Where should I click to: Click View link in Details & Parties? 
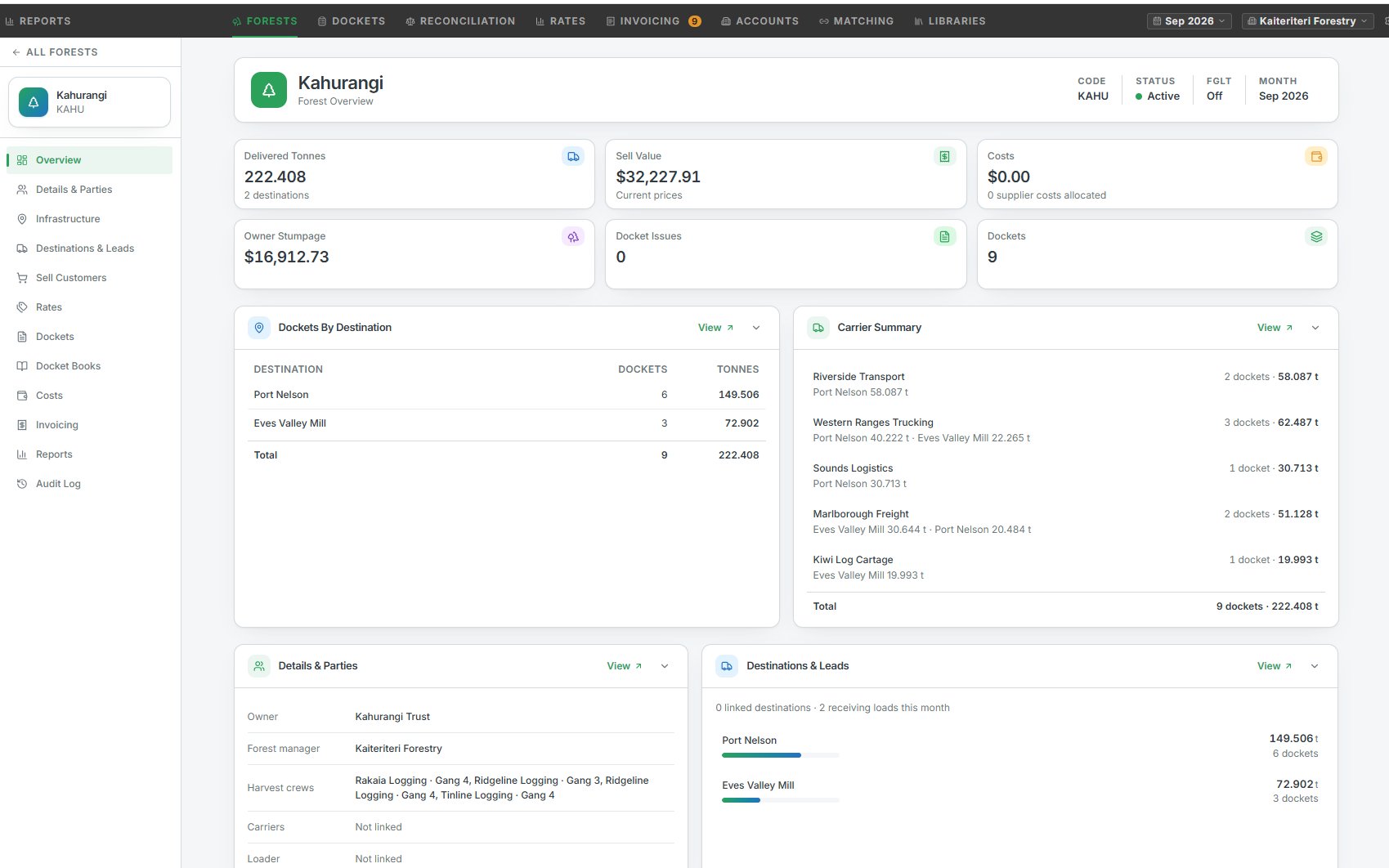624,666
